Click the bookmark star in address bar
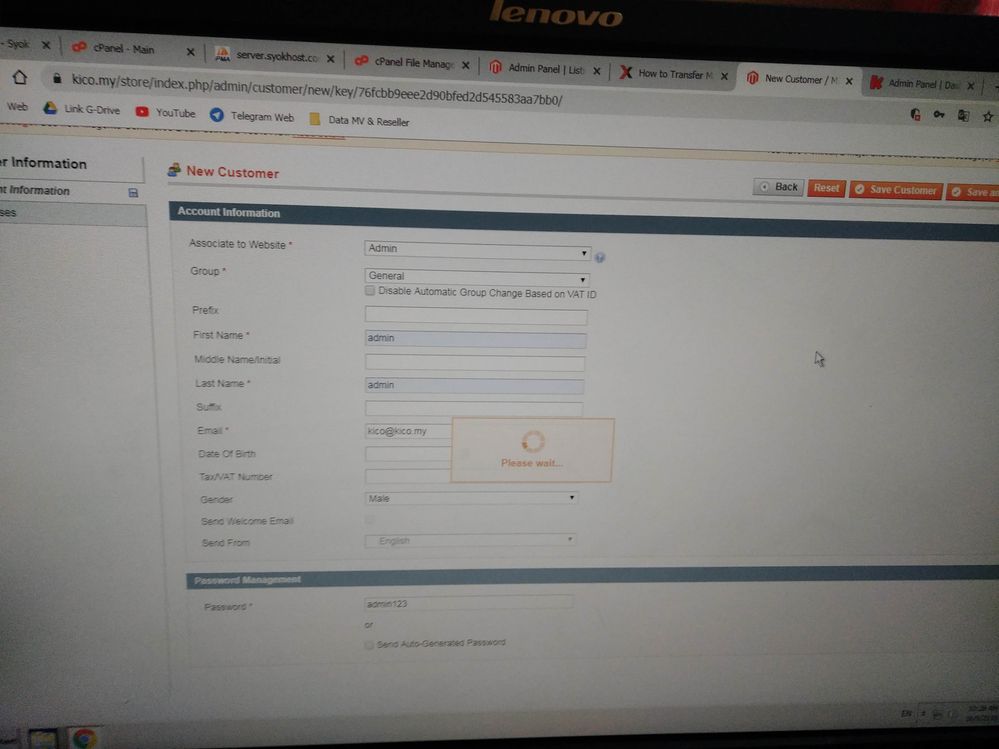This screenshot has height=749, width=999. (988, 116)
